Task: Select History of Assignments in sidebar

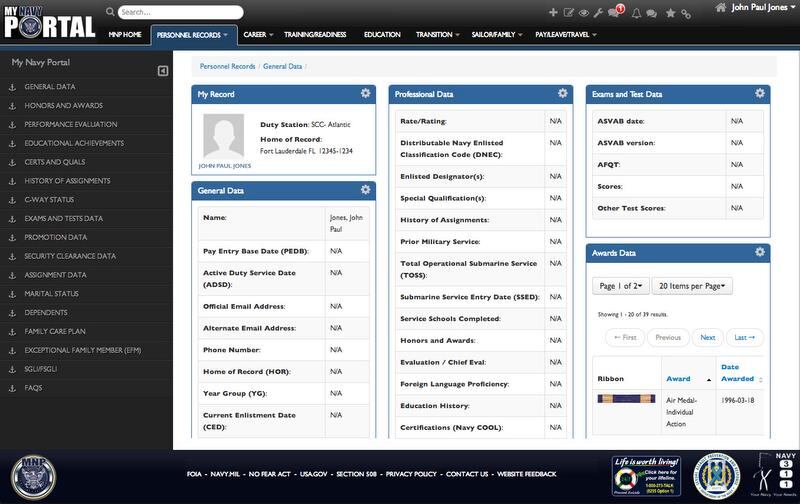Action: coord(67,181)
